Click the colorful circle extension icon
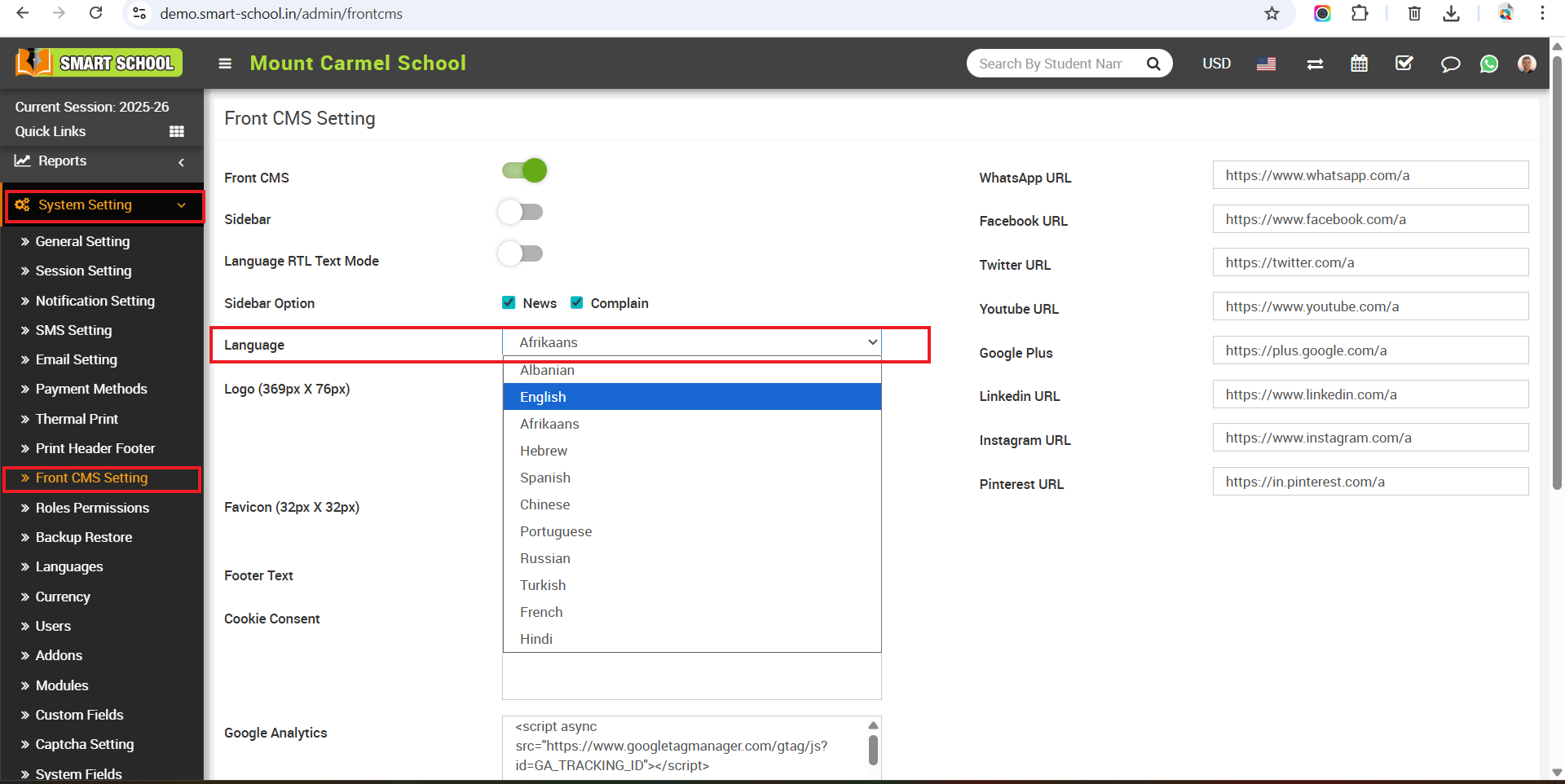Viewport: 1565px width, 784px height. (x=1322, y=13)
